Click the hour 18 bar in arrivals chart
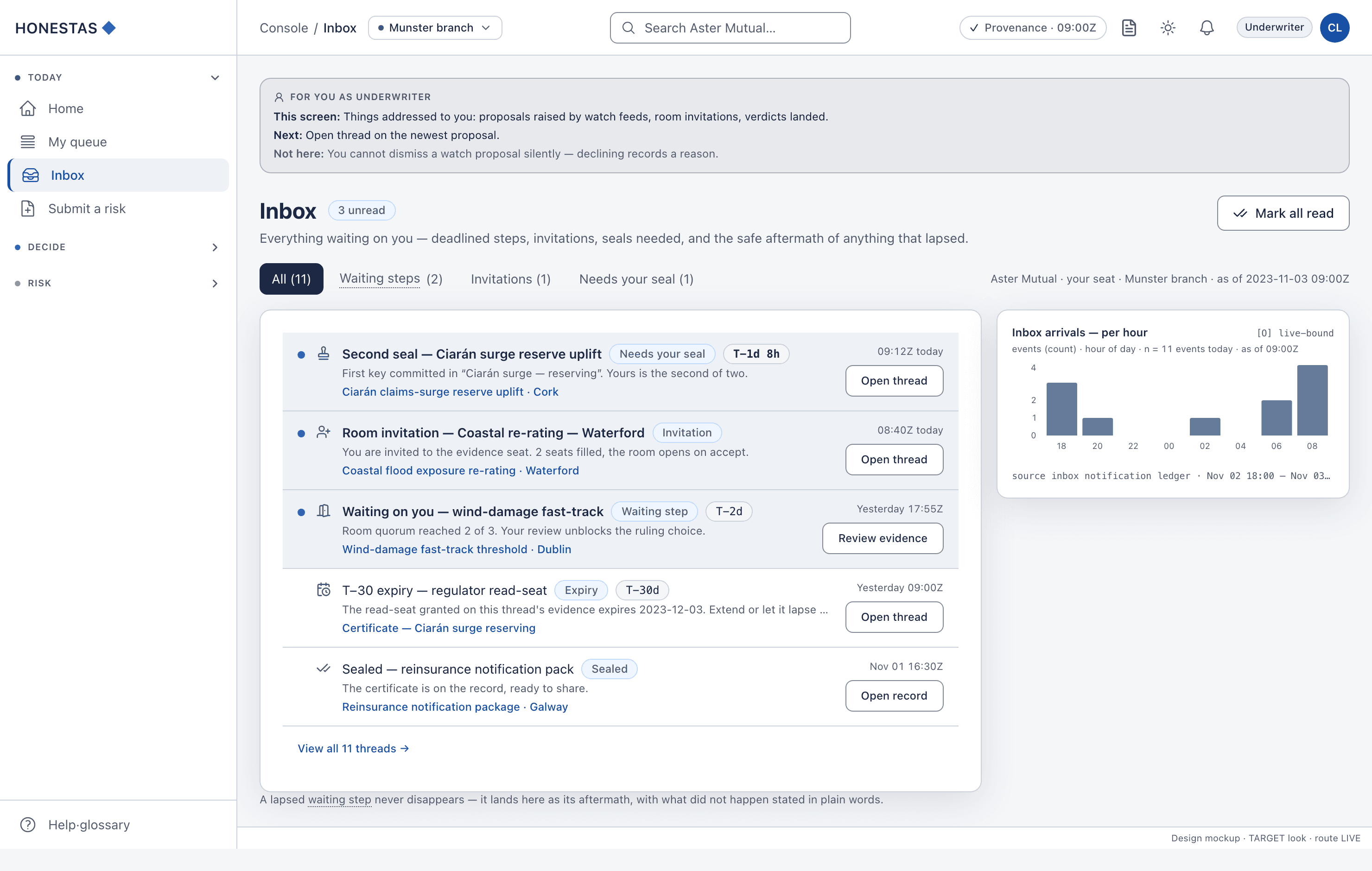 (x=1061, y=409)
